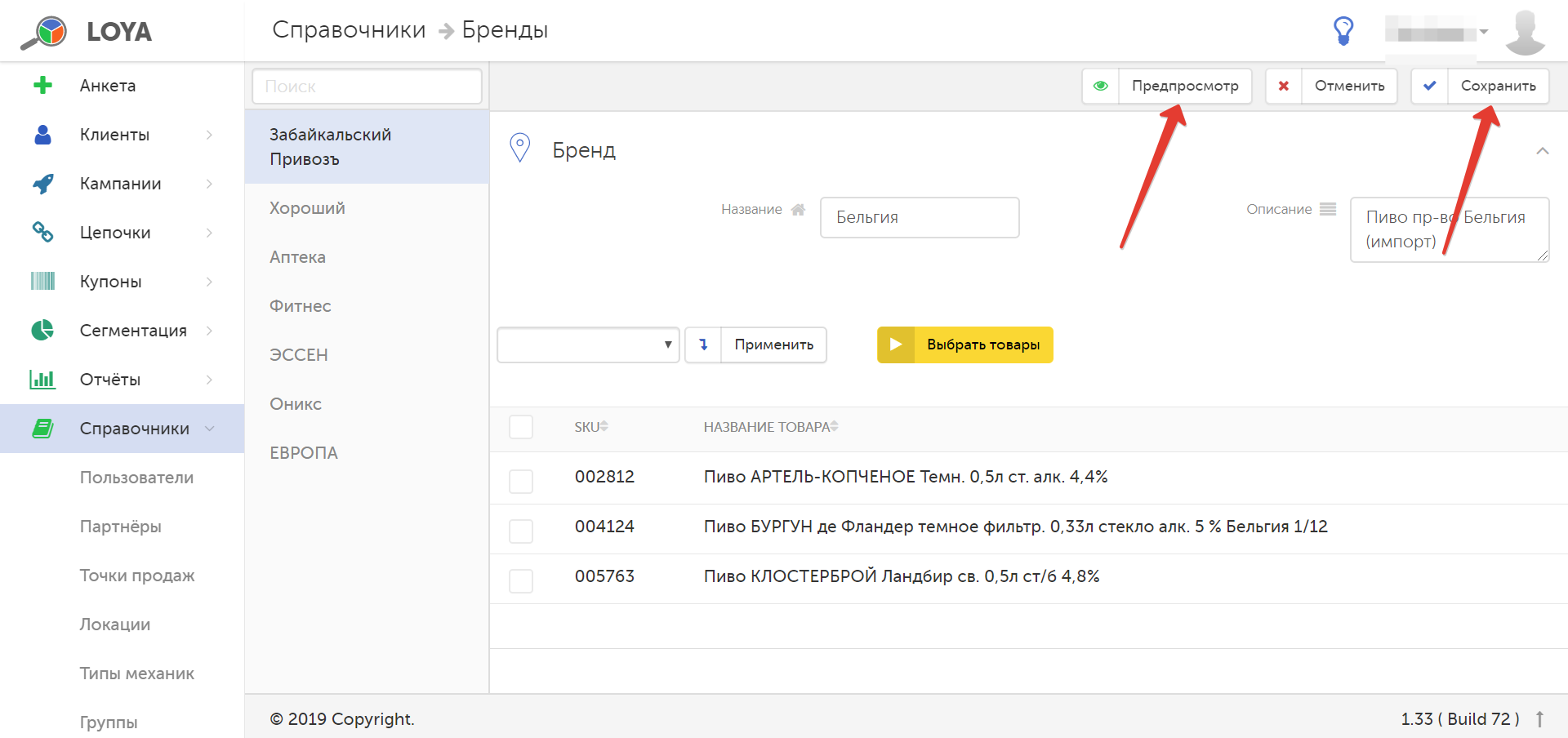Click the Поиск search field
Screen dimensions: 1568x738
367,86
